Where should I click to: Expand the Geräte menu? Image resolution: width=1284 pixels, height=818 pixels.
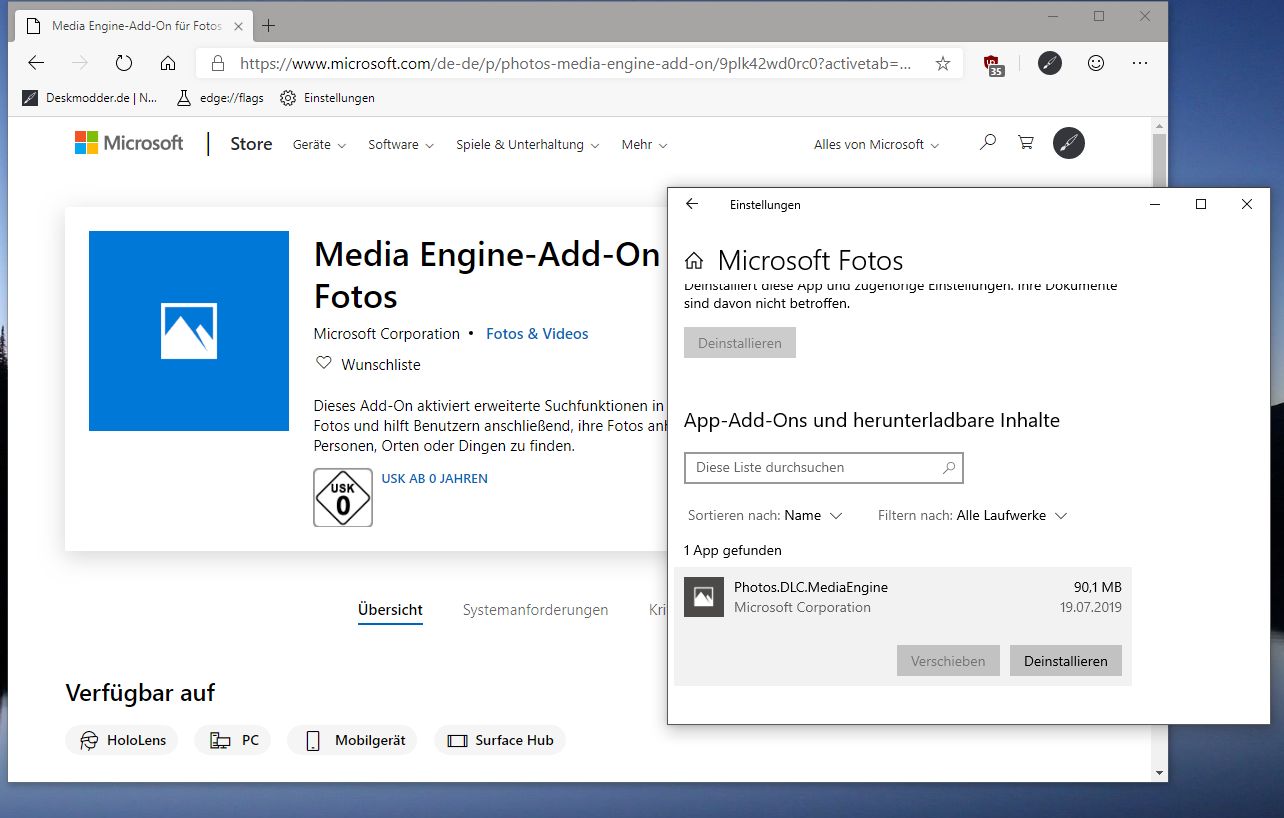tap(319, 145)
